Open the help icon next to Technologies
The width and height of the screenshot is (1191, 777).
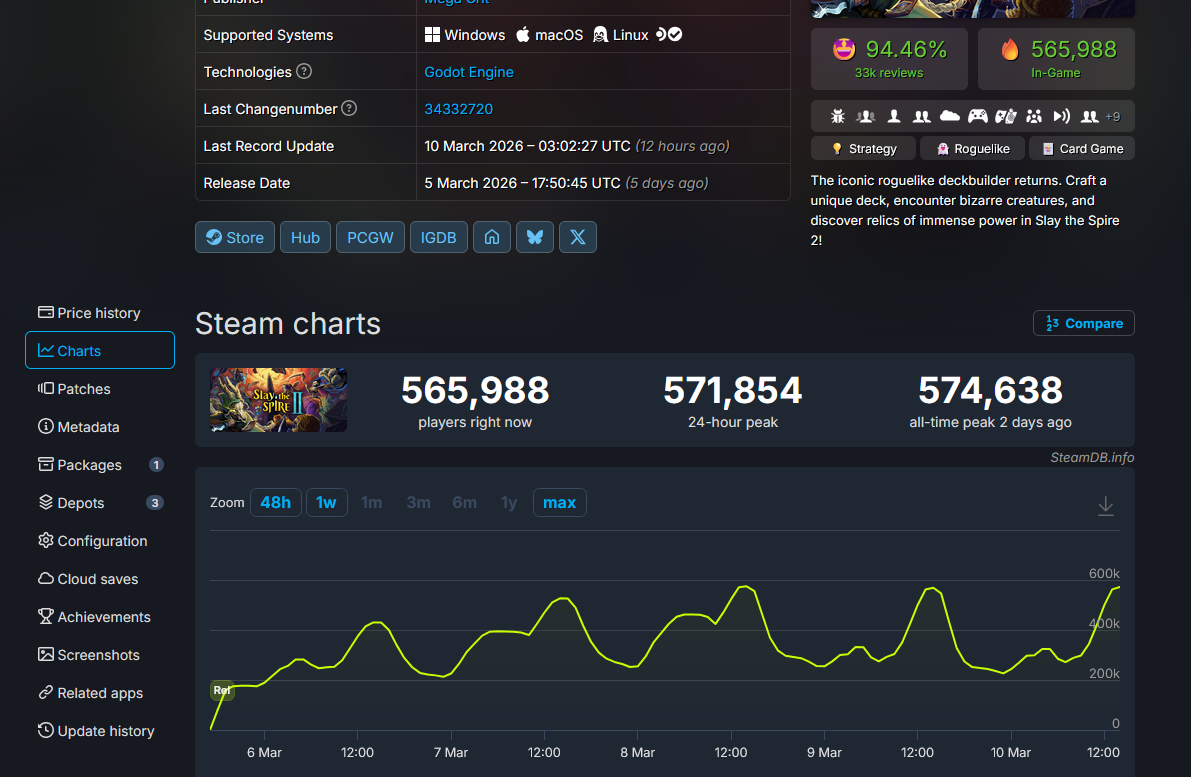[304, 71]
